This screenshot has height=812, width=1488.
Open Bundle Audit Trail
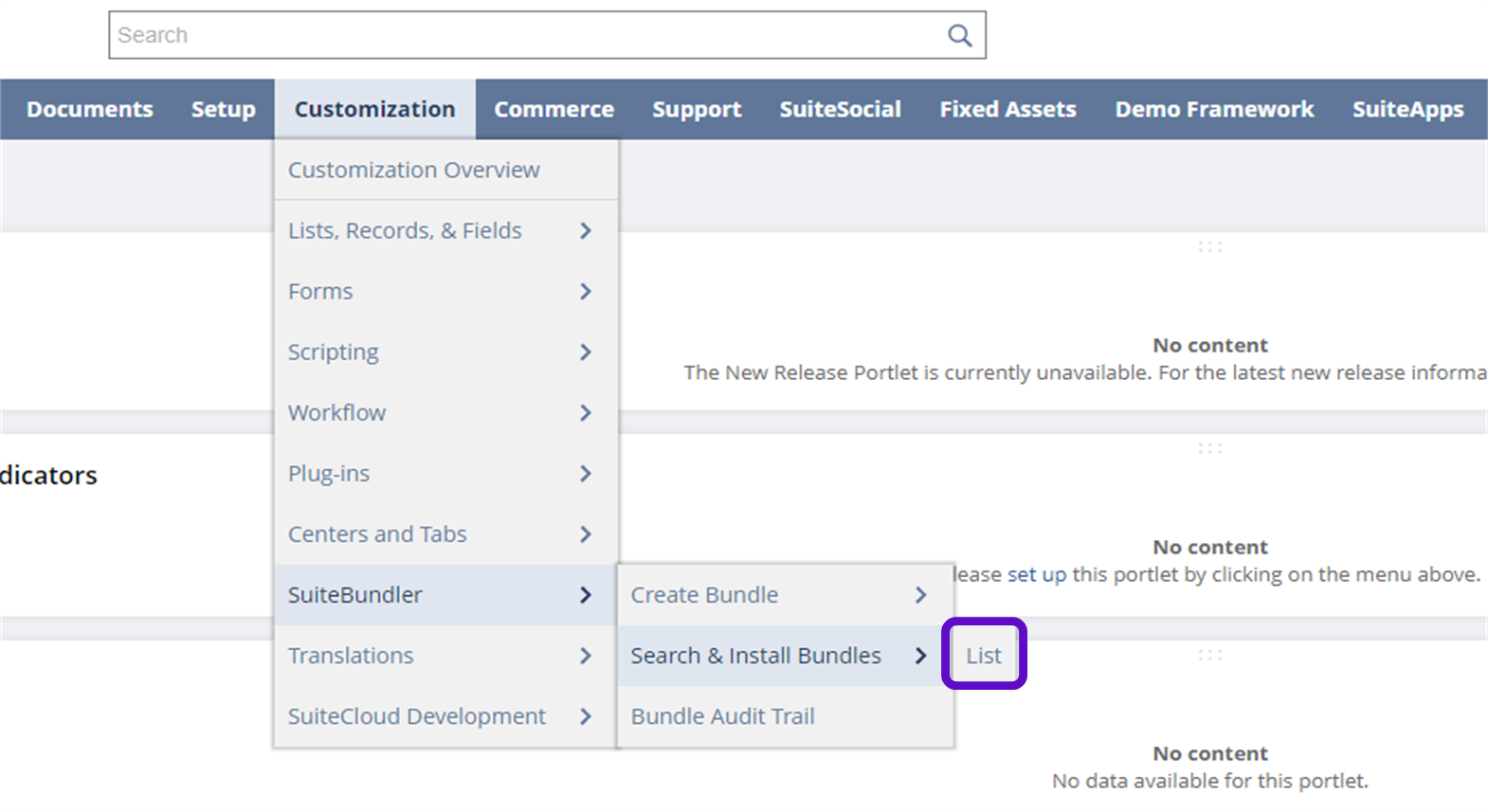(x=723, y=716)
